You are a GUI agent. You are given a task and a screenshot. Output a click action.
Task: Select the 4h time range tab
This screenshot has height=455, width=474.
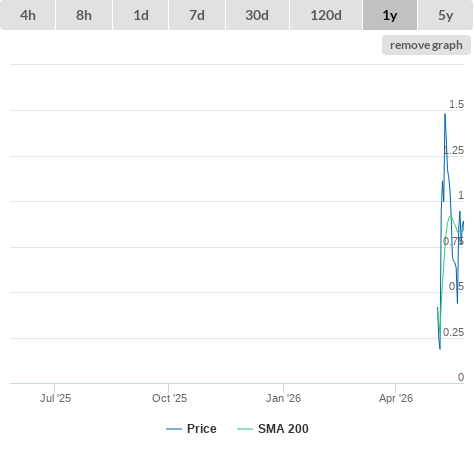27,15
